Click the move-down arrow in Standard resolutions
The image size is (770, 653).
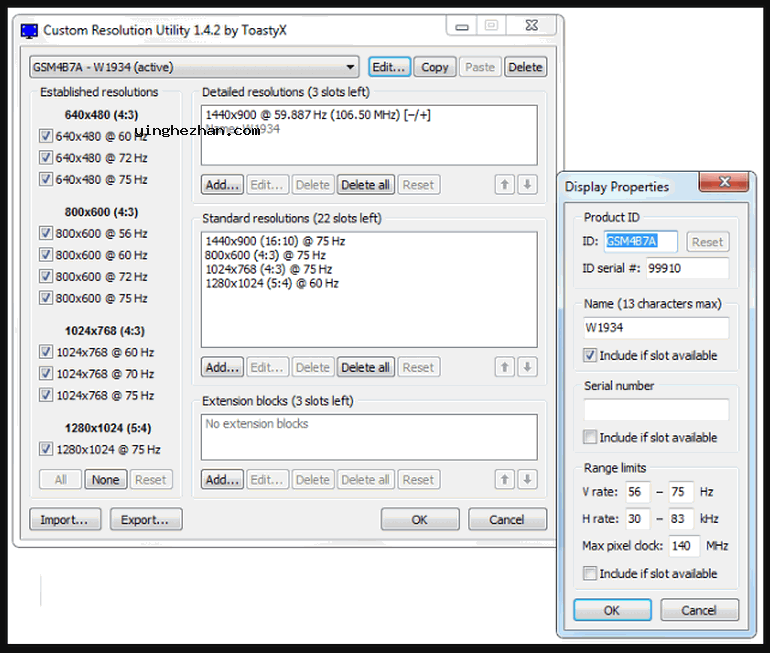[527, 367]
